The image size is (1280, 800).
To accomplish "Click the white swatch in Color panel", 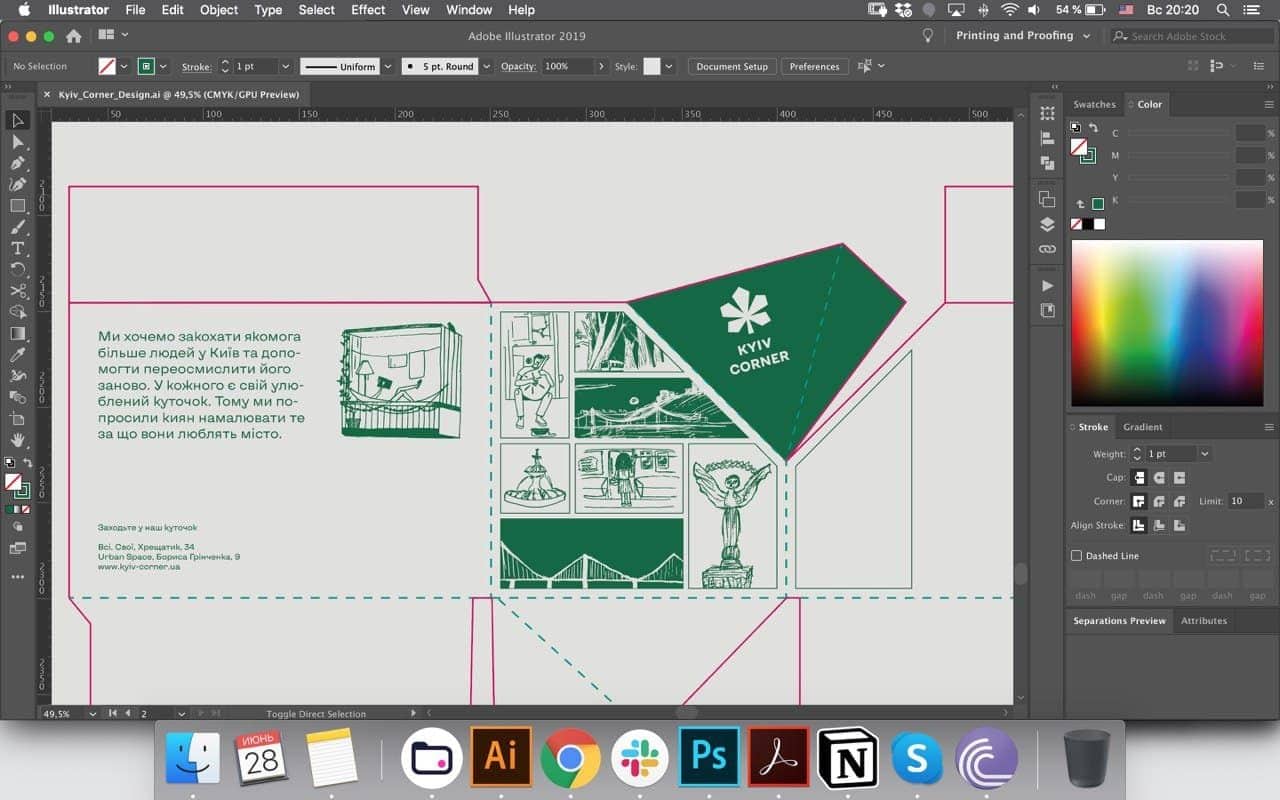I will click(x=1099, y=224).
